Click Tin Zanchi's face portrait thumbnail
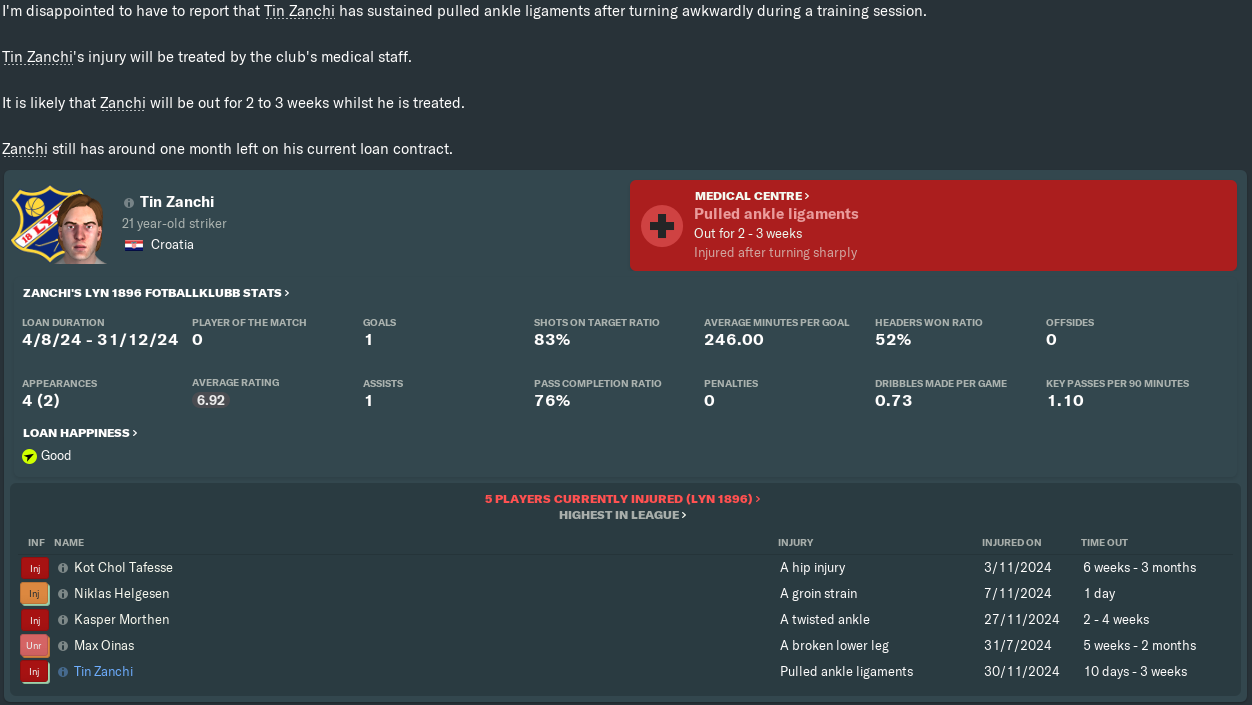The image size is (1252, 705). tap(80, 228)
